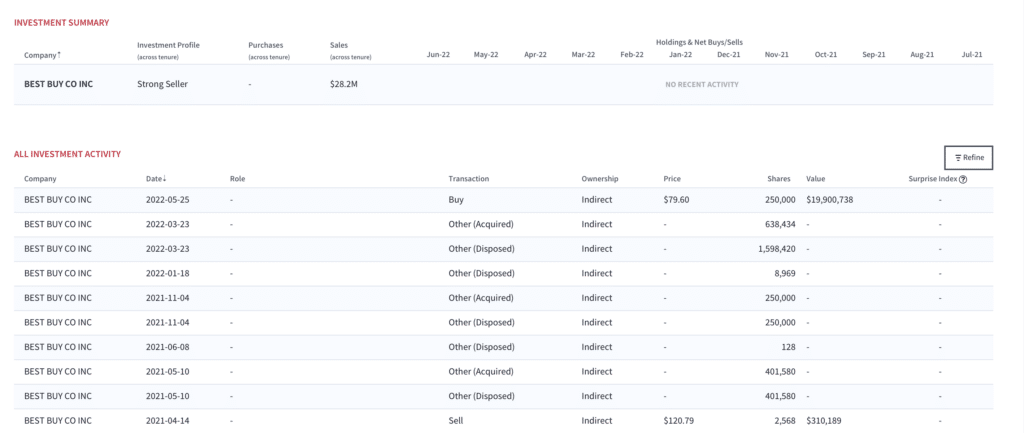Select the 2021-06-08 date cell

[169, 347]
